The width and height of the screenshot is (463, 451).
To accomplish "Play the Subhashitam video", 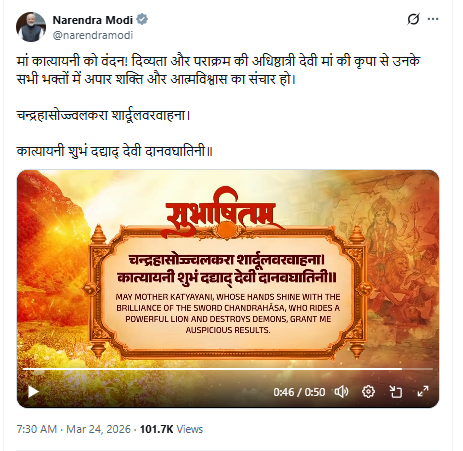I will (33, 391).
